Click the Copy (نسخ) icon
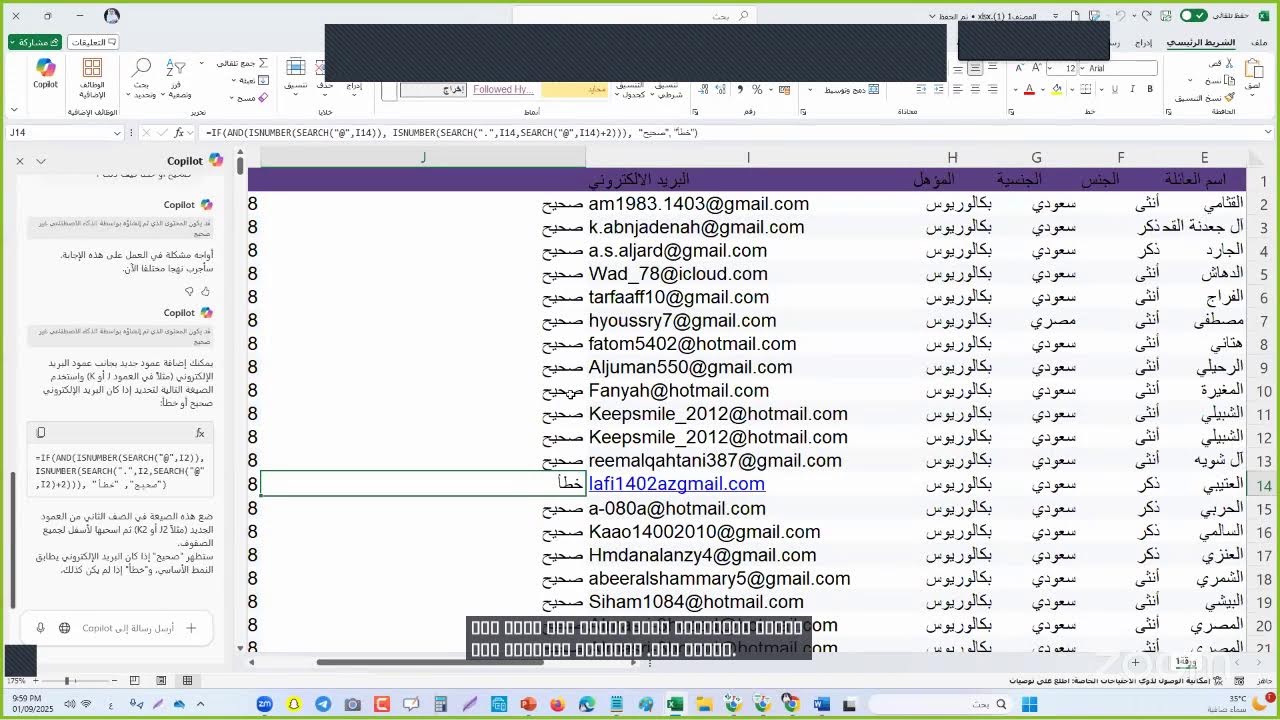Image resolution: width=1280 pixels, height=720 pixels. [x=1229, y=81]
